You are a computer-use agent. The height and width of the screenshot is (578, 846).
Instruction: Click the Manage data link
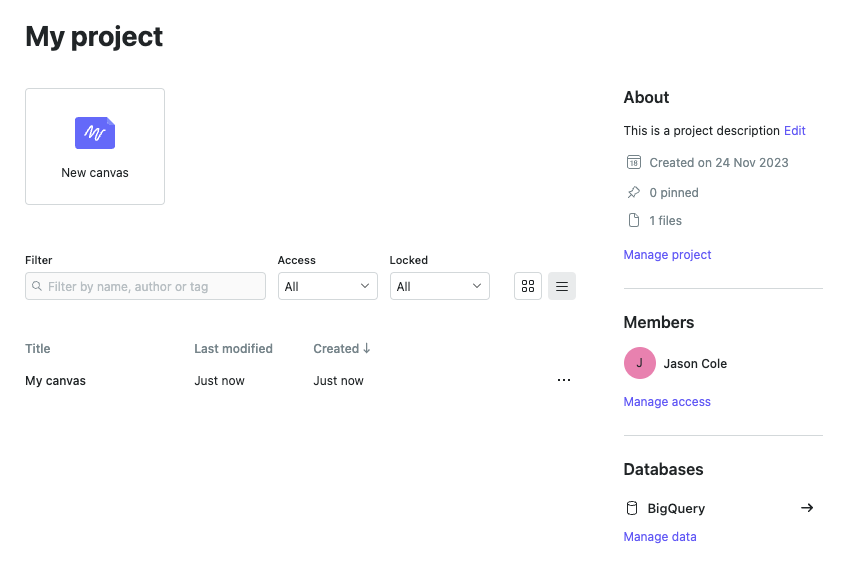point(660,537)
